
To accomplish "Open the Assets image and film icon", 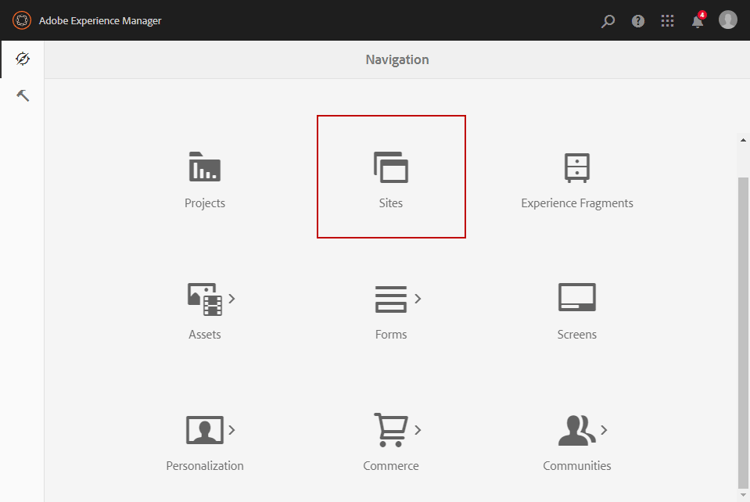I will (x=205, y=299).
